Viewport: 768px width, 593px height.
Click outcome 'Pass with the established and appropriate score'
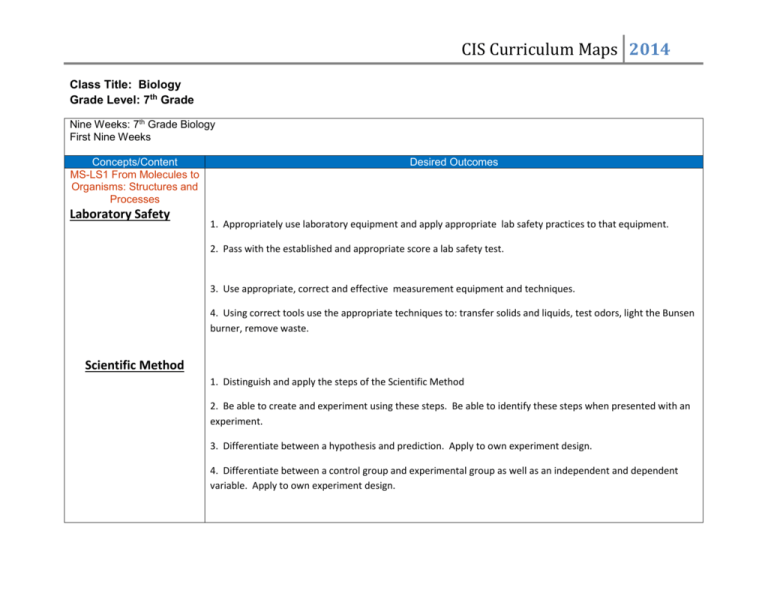point(357,249)
